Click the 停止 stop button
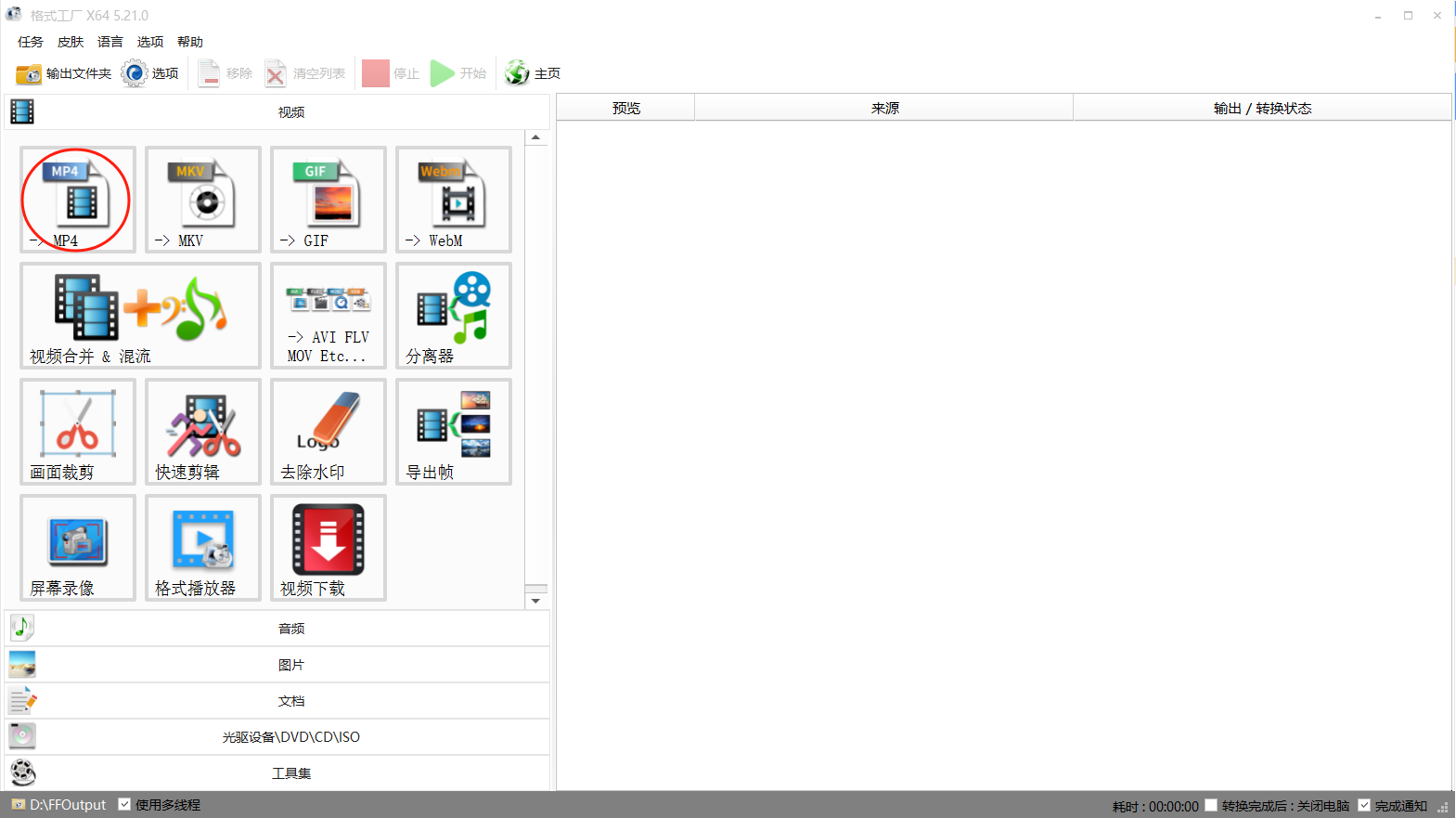 tap(391, 73)
